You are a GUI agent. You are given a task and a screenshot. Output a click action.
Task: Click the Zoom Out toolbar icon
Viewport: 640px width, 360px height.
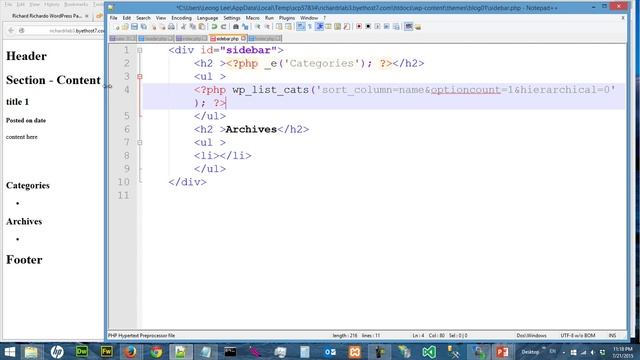267,27
